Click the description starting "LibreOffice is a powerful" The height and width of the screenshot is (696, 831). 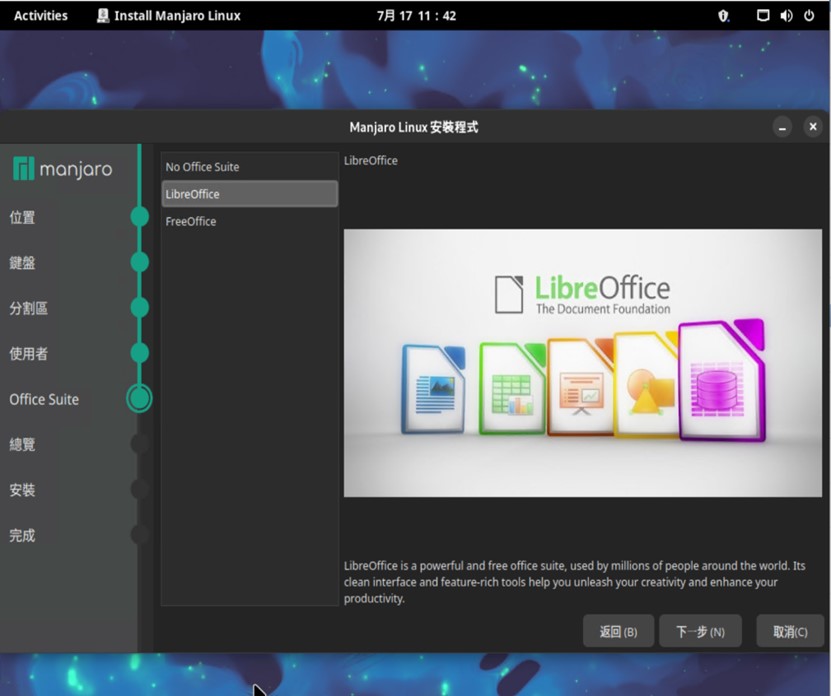coord(574,582)
